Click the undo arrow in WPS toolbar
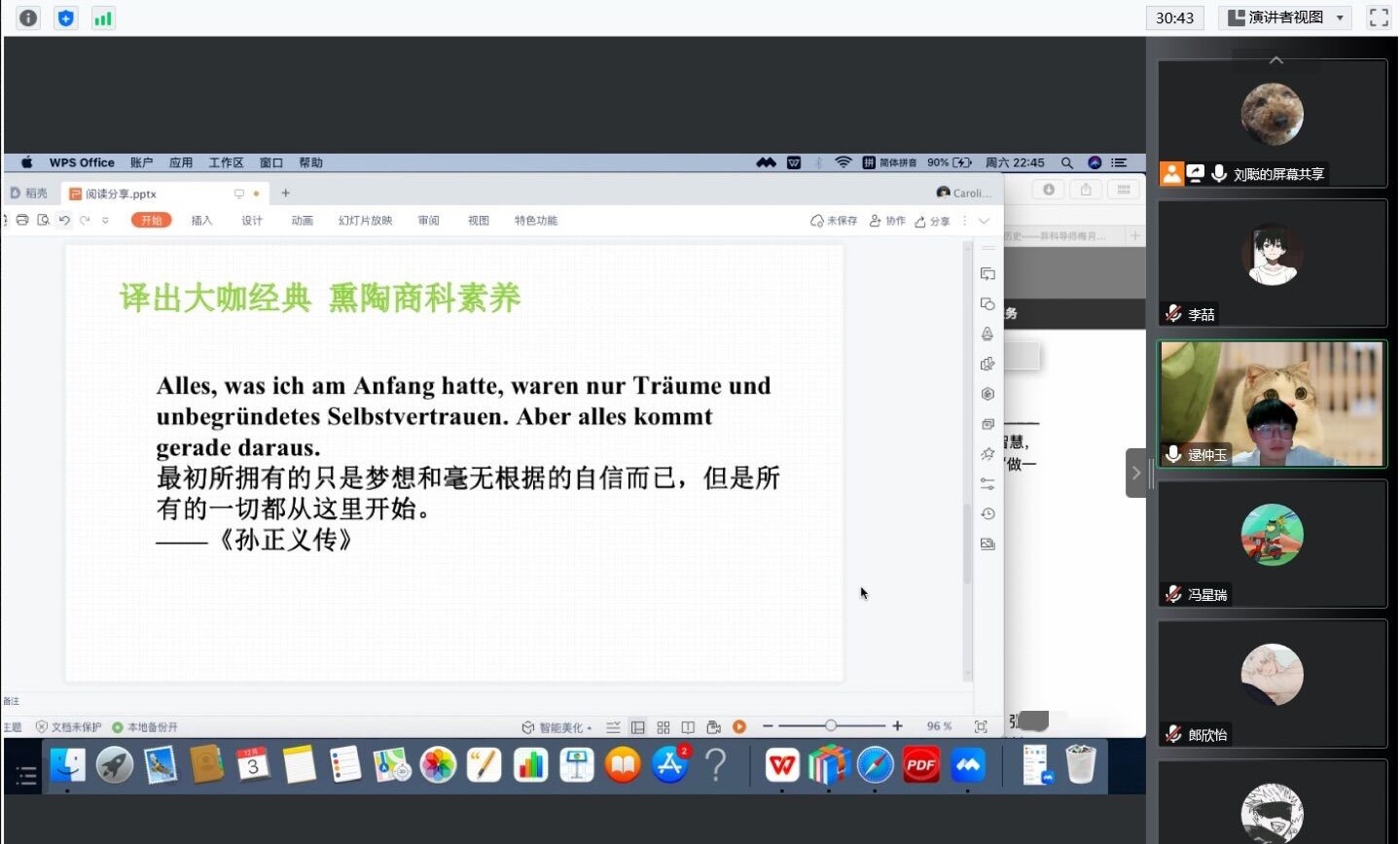 tap(64, 221)
